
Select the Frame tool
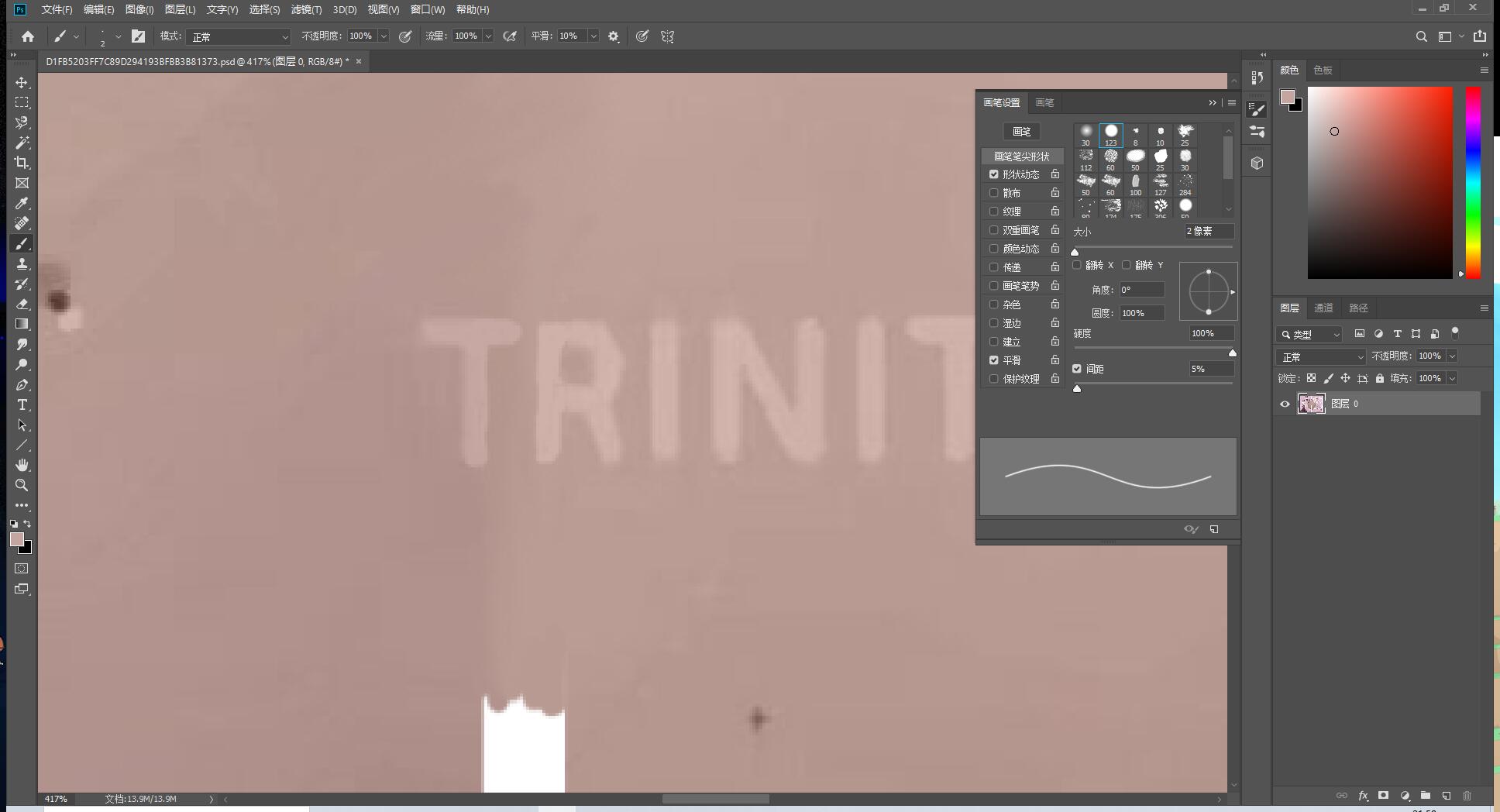click(22, 183)
